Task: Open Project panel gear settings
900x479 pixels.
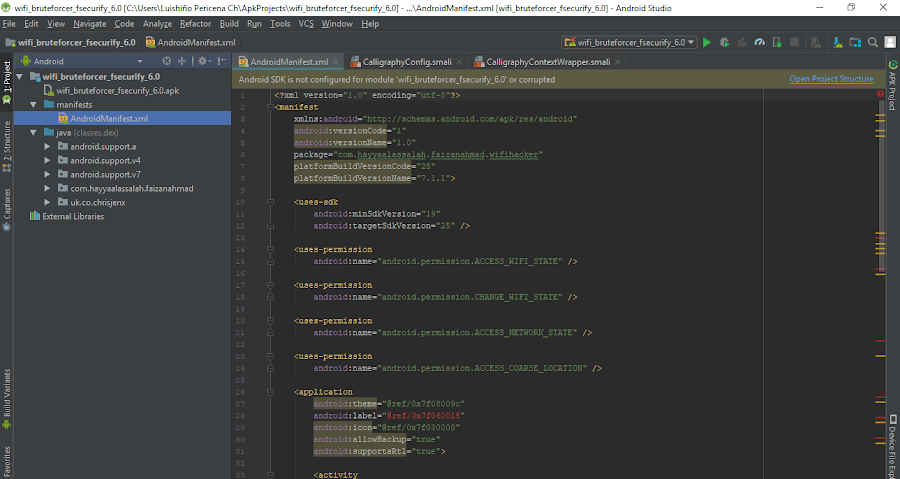Action: tap(204, 61)
